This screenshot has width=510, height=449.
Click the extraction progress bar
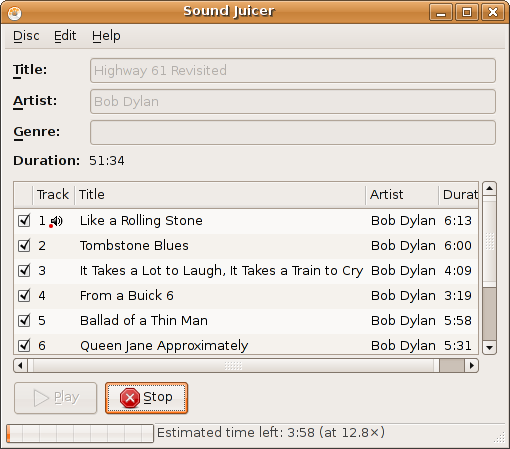point(80,433)
